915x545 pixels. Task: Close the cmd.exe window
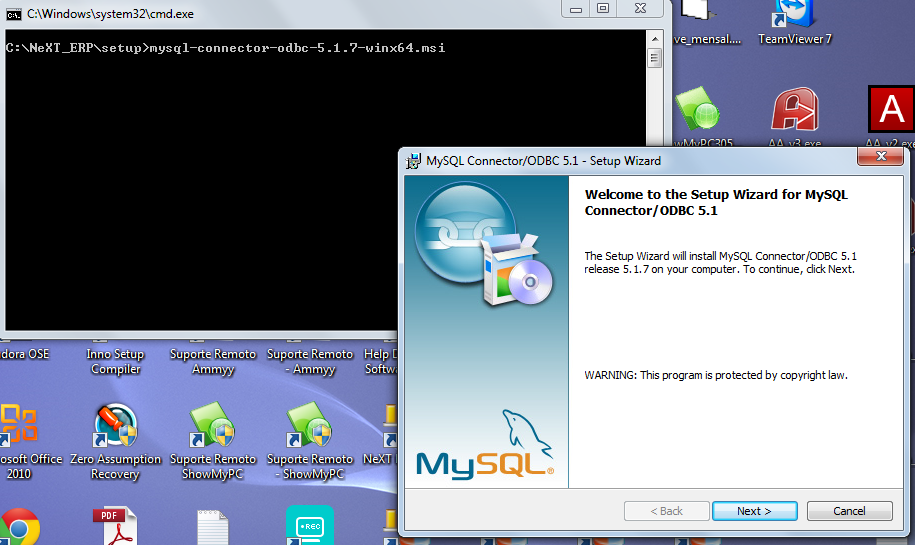pos(640,9)
